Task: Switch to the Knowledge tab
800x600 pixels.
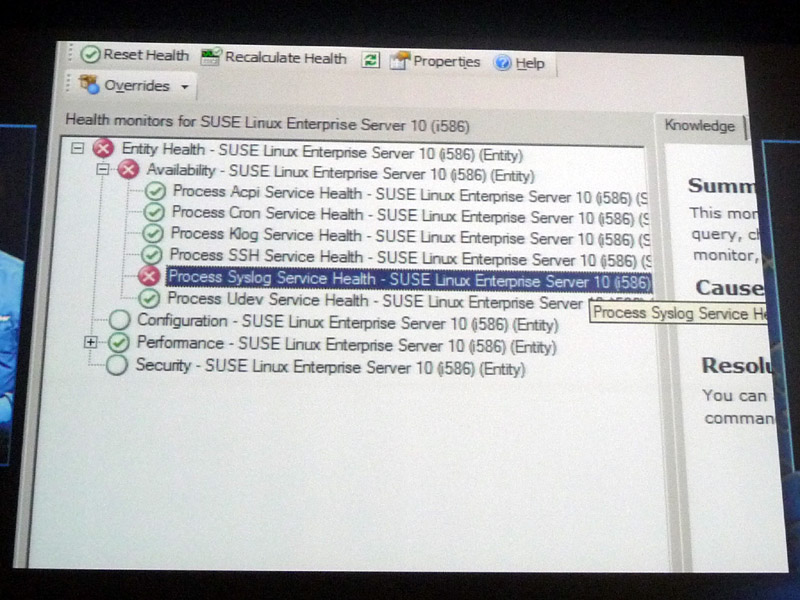Action: click(699, 126)
